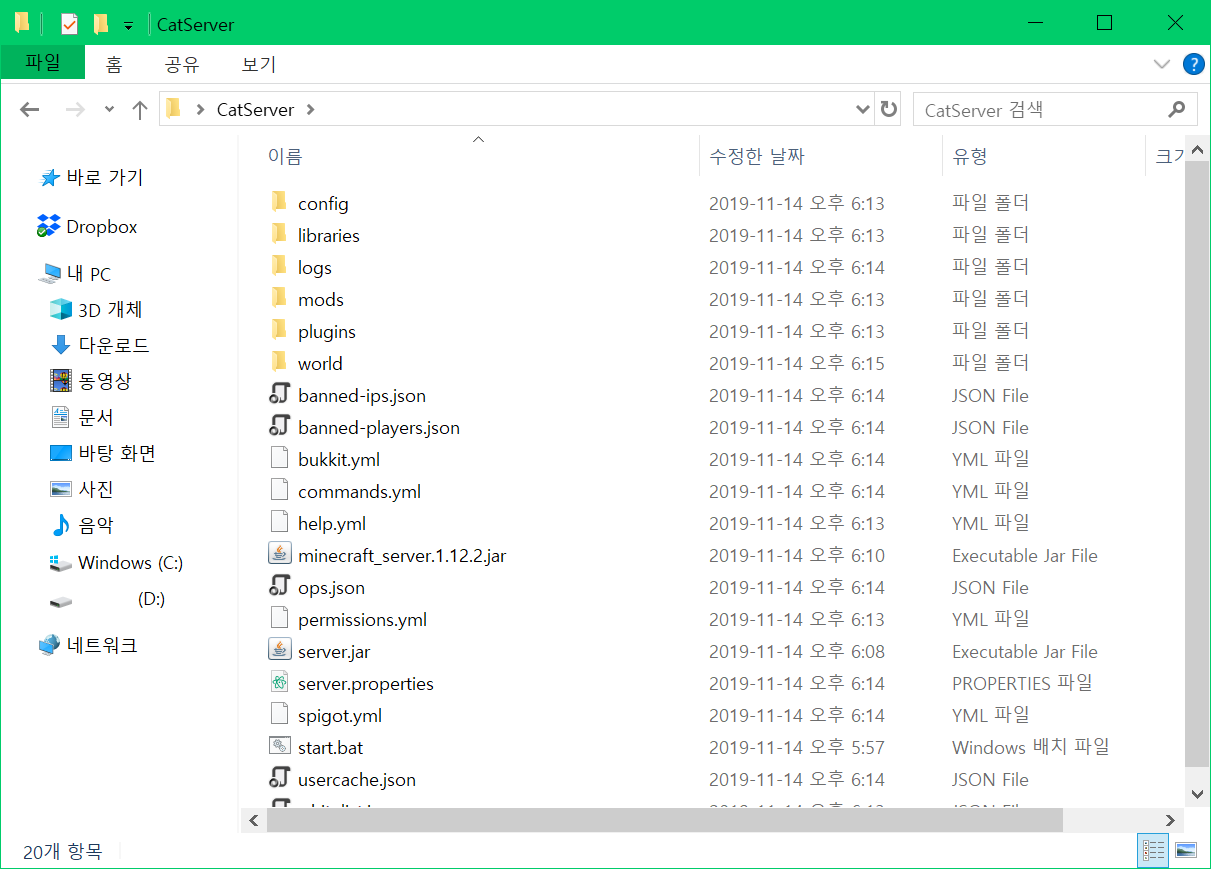Select the commands.yml file name
The height and width of the screenshot is (869, 1211).
coord(359,491)
